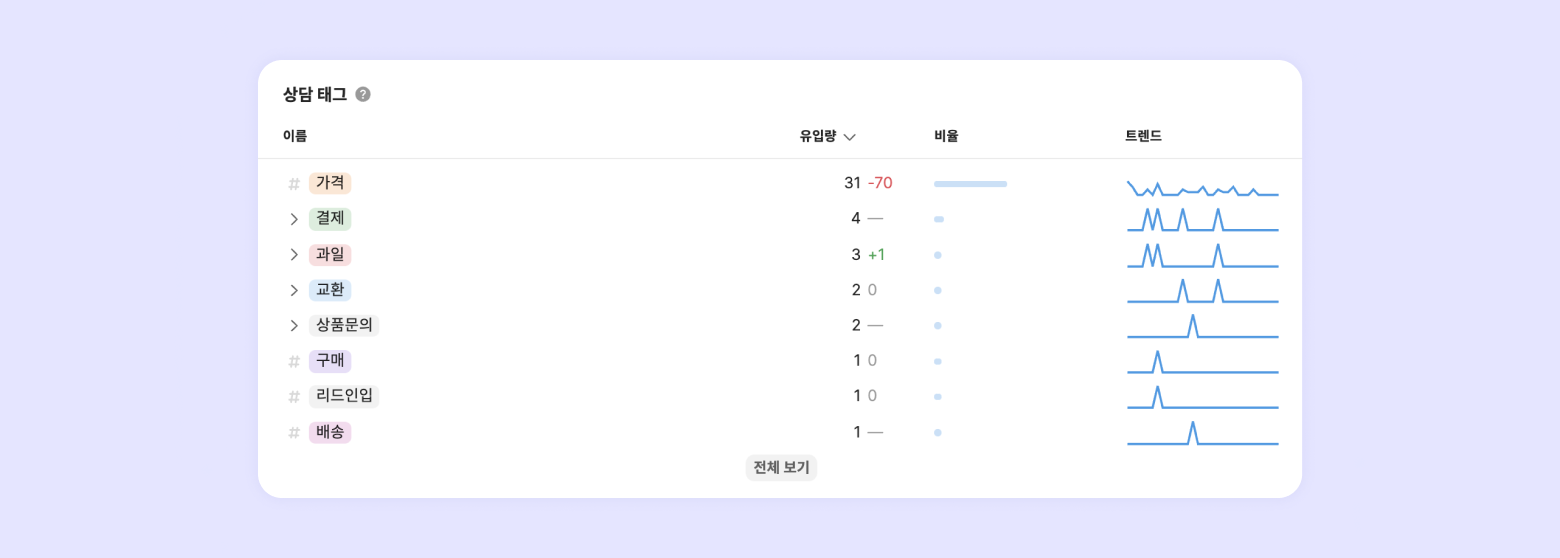
Task: Select the 리드인입 tag label
Action: coord(344,396)
